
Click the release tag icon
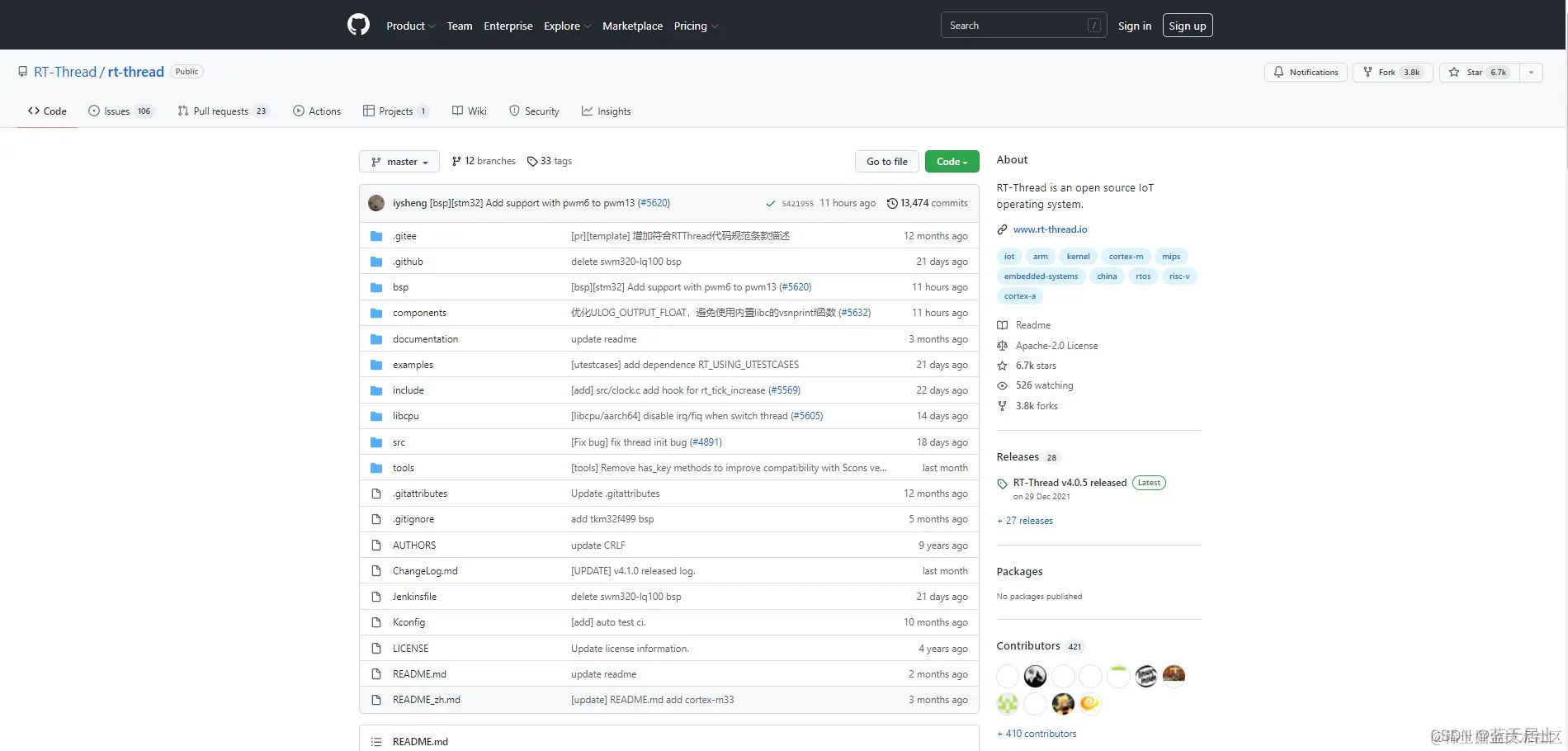point(1002,484)
